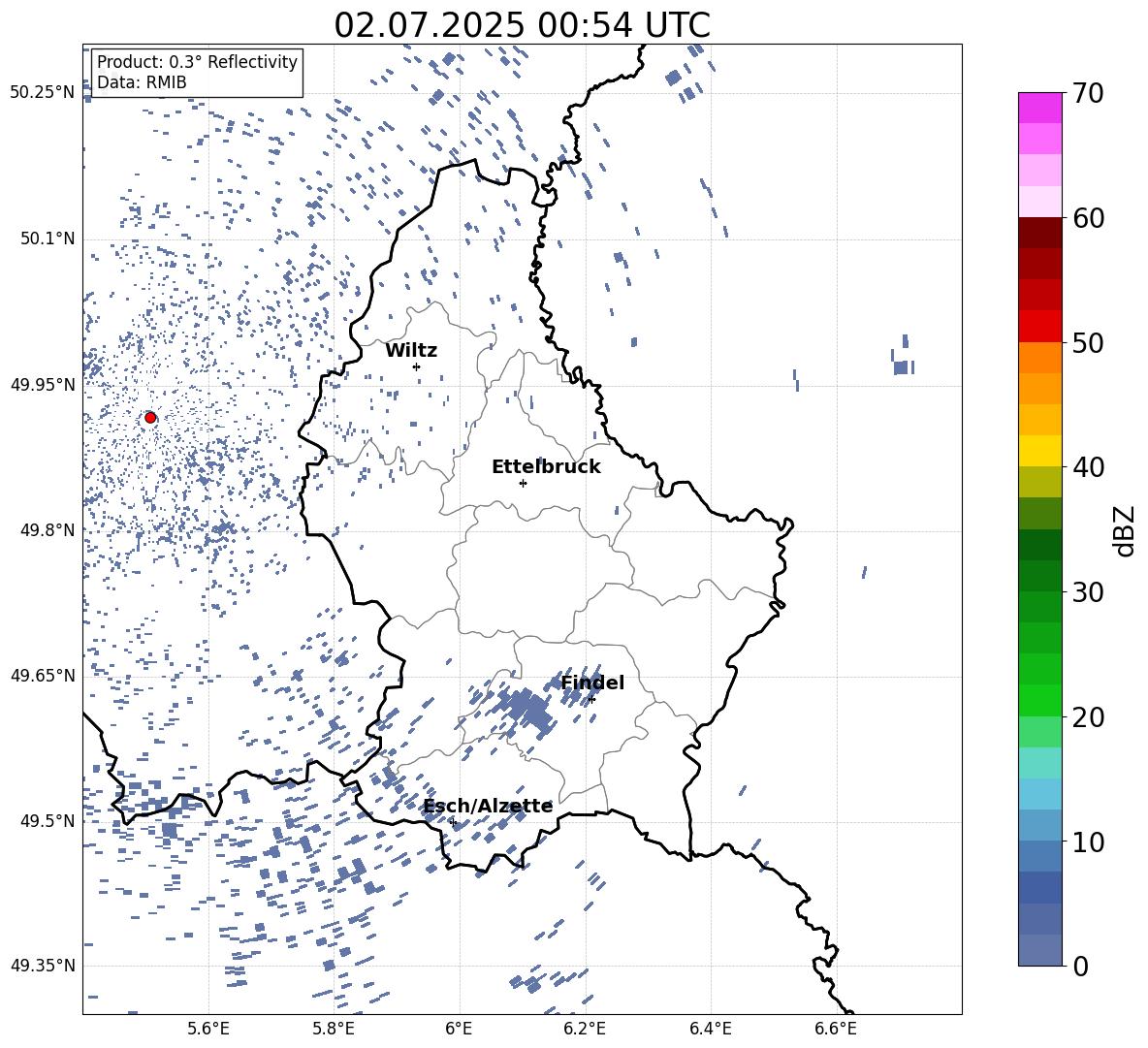The height and width of the screenshot is (1048, 1148).
Task: Click the Product: 0.3° Reflectivity text
Action: tap(197, 62)
